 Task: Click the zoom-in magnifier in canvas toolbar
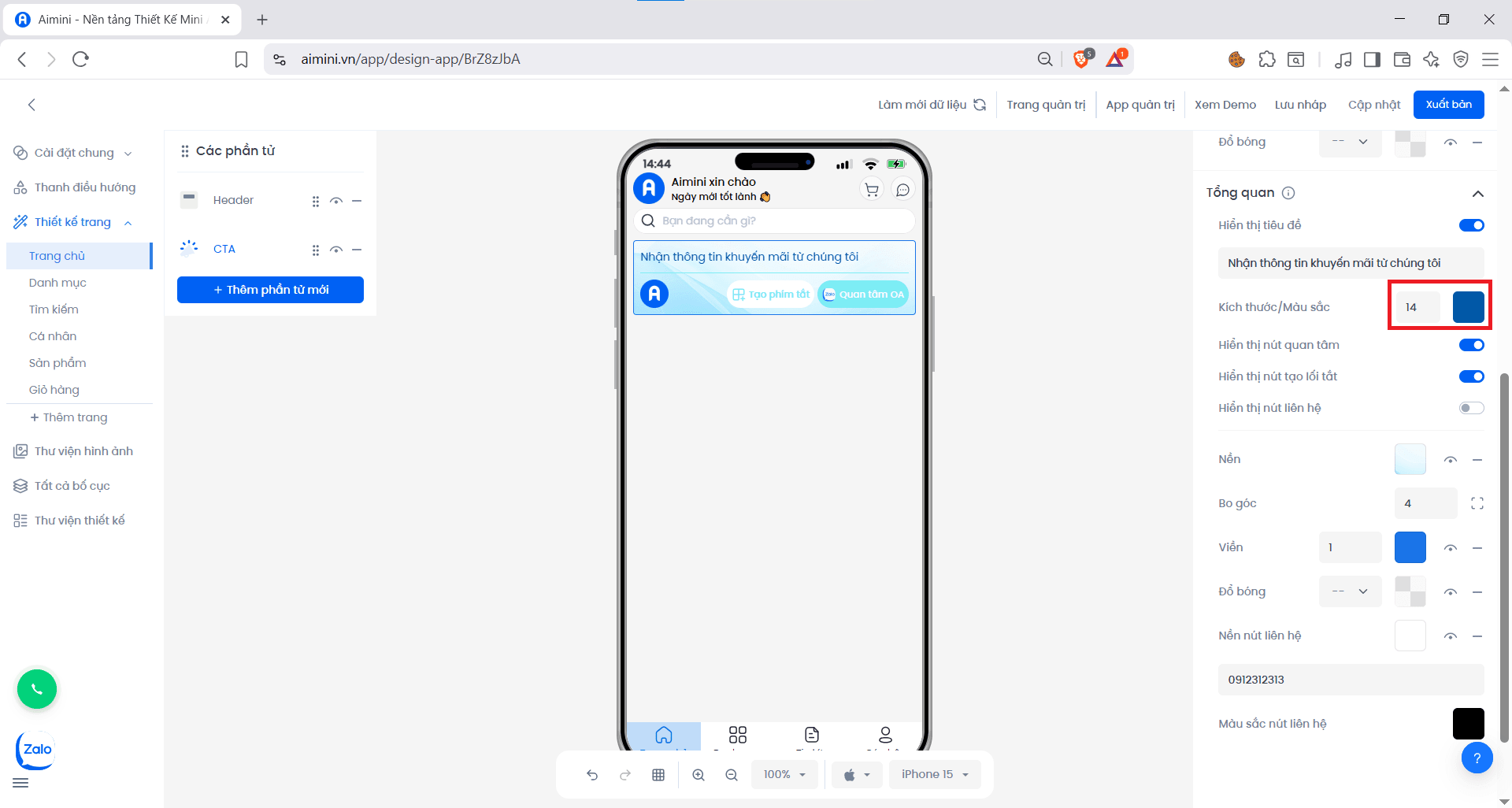click(x=699, y=774)
